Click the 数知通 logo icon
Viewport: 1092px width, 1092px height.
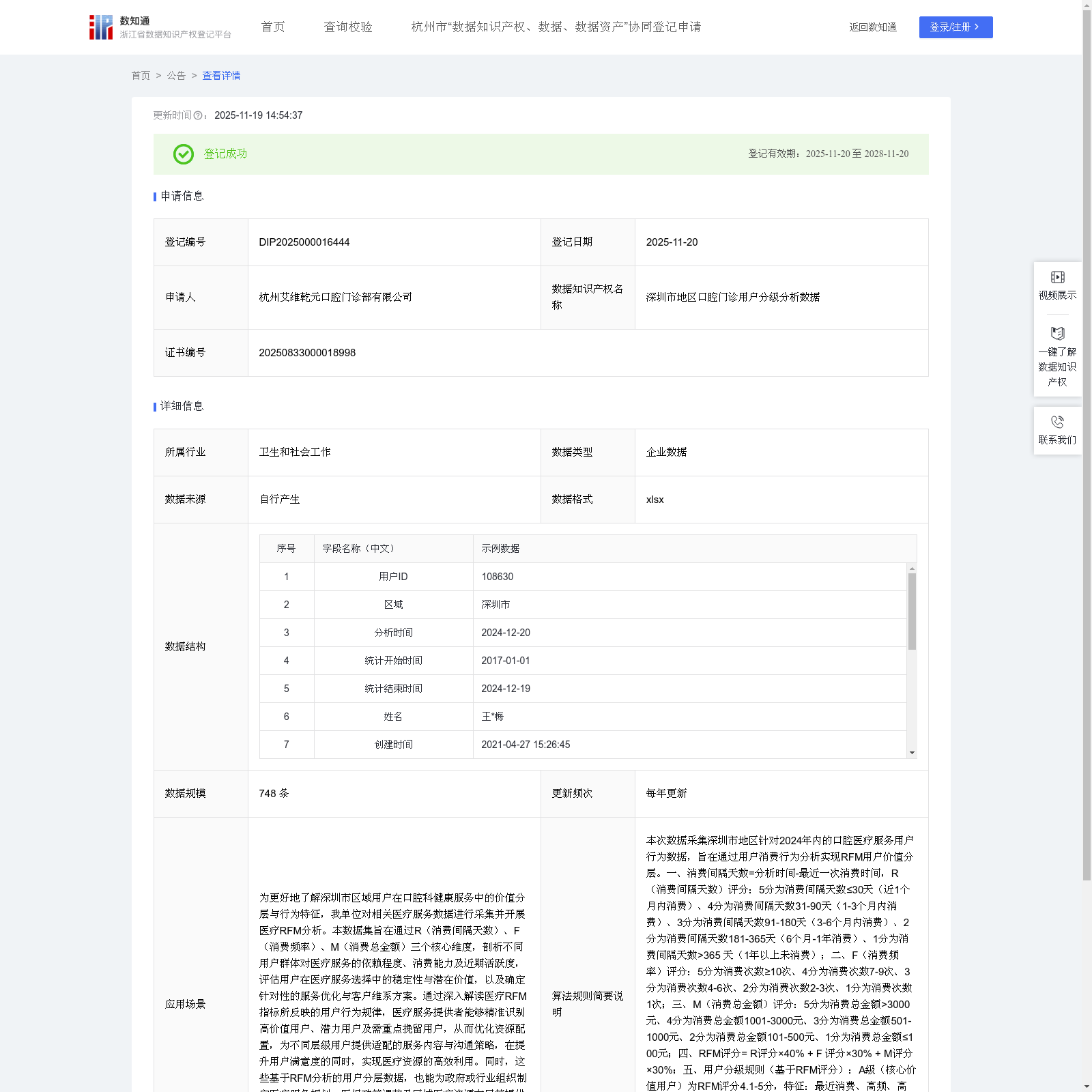[101, 27]
